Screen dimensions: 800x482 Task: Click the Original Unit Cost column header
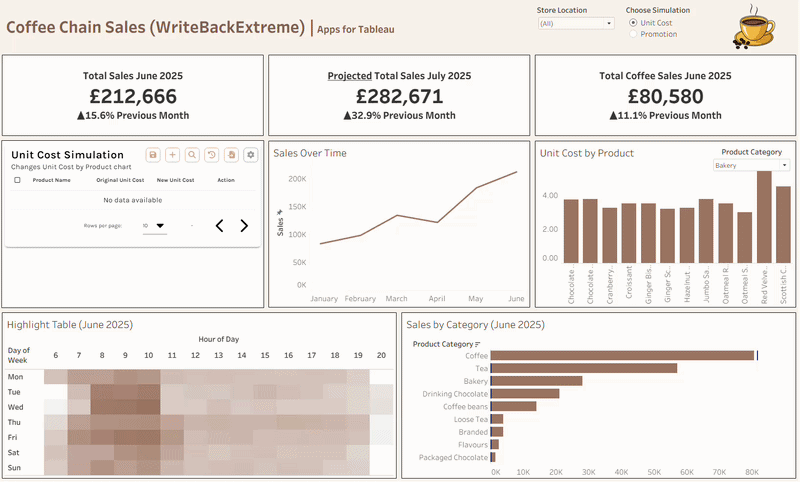(120, 180)
